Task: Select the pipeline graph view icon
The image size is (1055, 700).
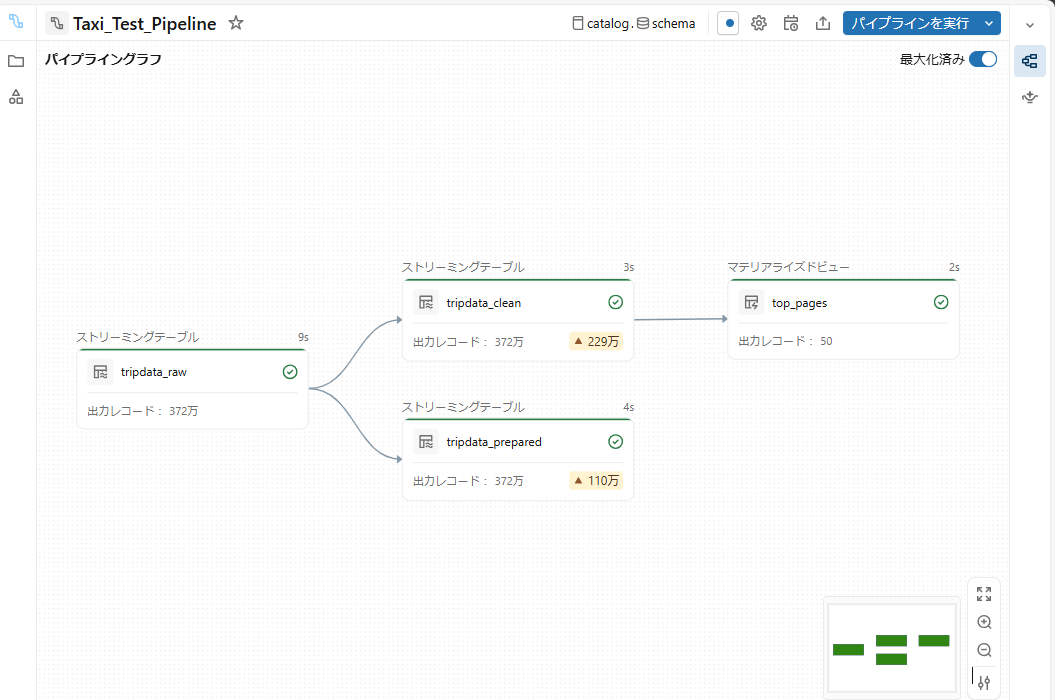Action: [1029, 61]
